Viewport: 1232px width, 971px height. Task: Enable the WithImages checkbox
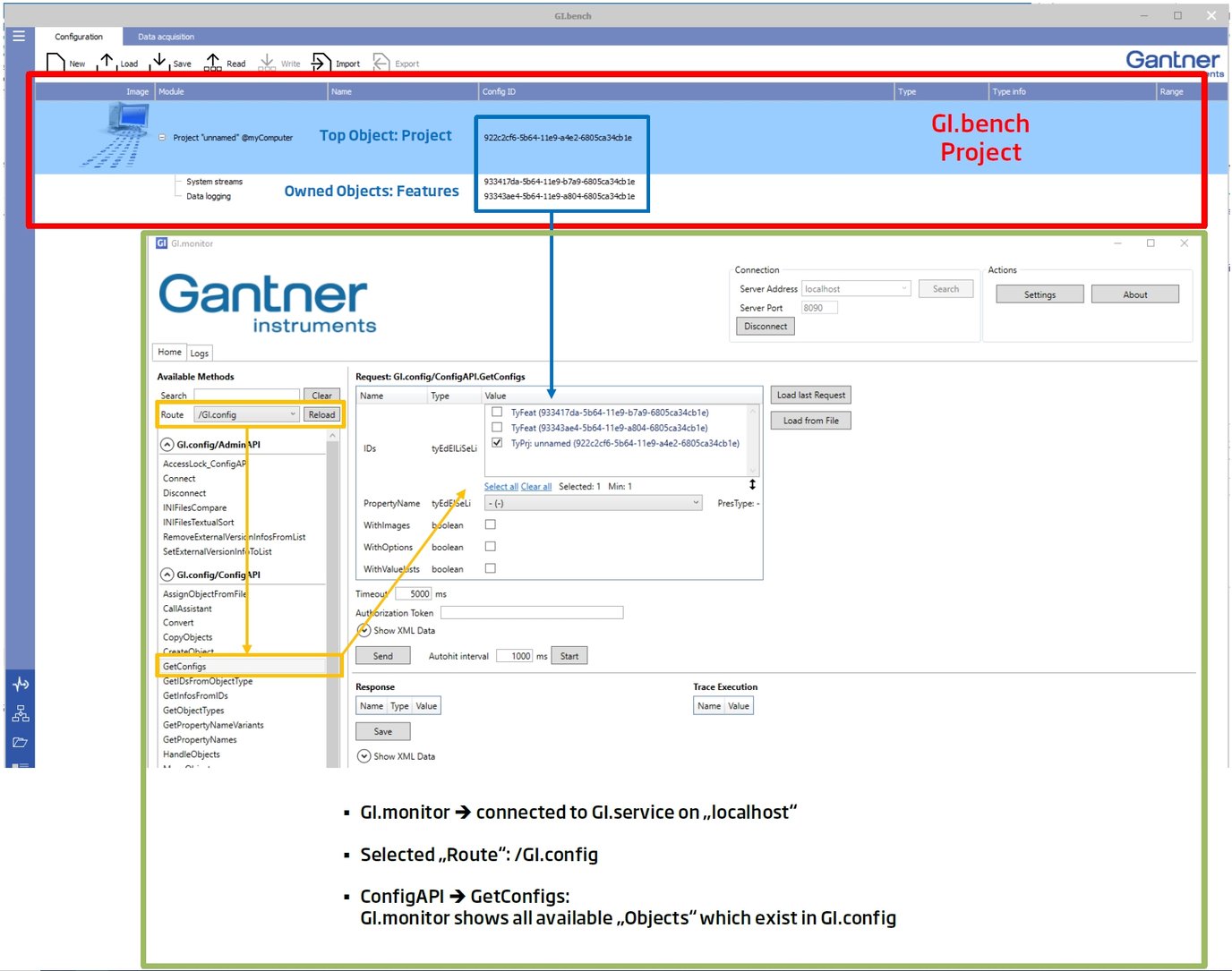[x=490, y=524]
